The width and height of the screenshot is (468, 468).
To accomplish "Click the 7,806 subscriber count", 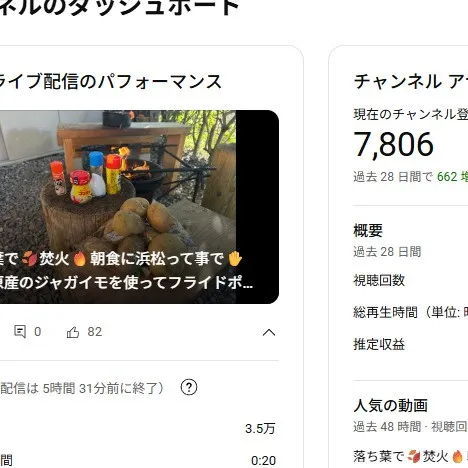I will click(x=394, y=144).
